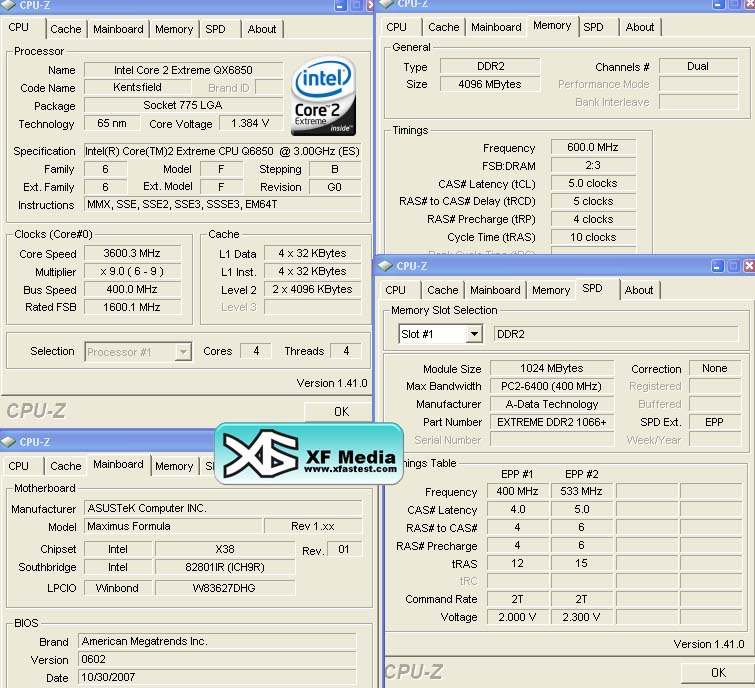The height and width of the screenshot is (688, 755).
Task: Open SPD tab in CPU window
Action: (x=215, y=29)
